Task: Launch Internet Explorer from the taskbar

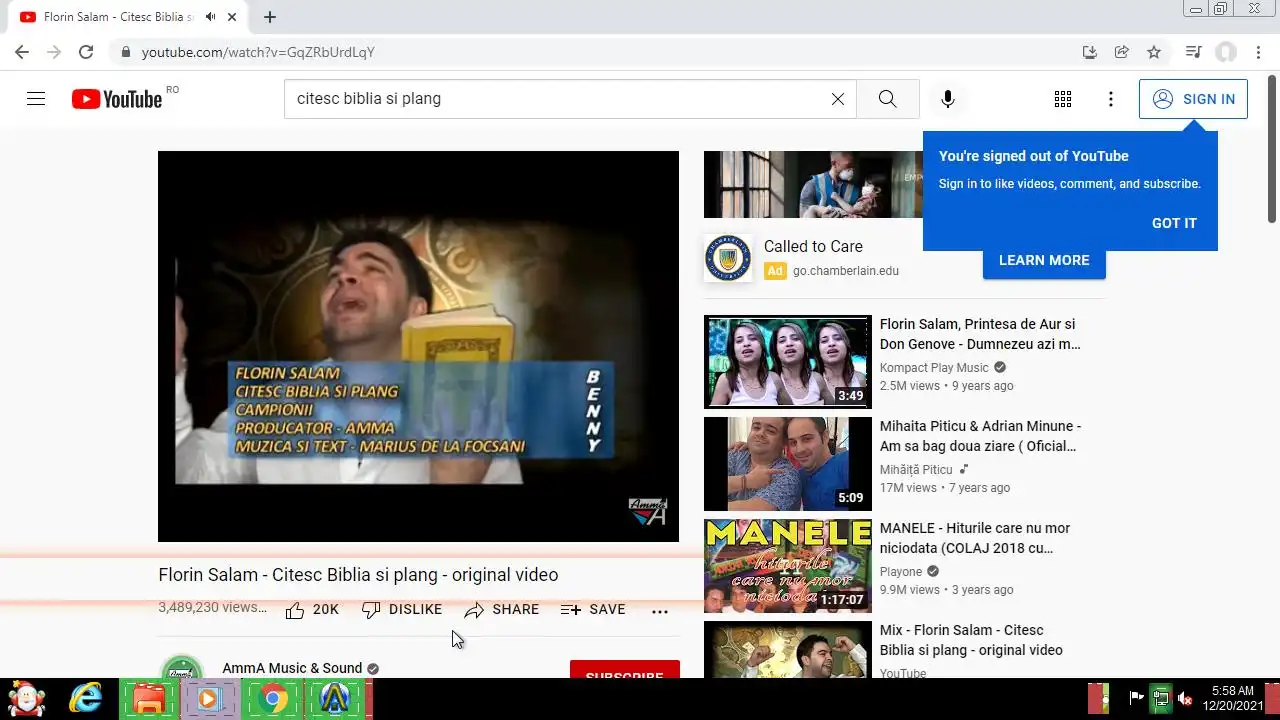Action: [x=85, y=698]
